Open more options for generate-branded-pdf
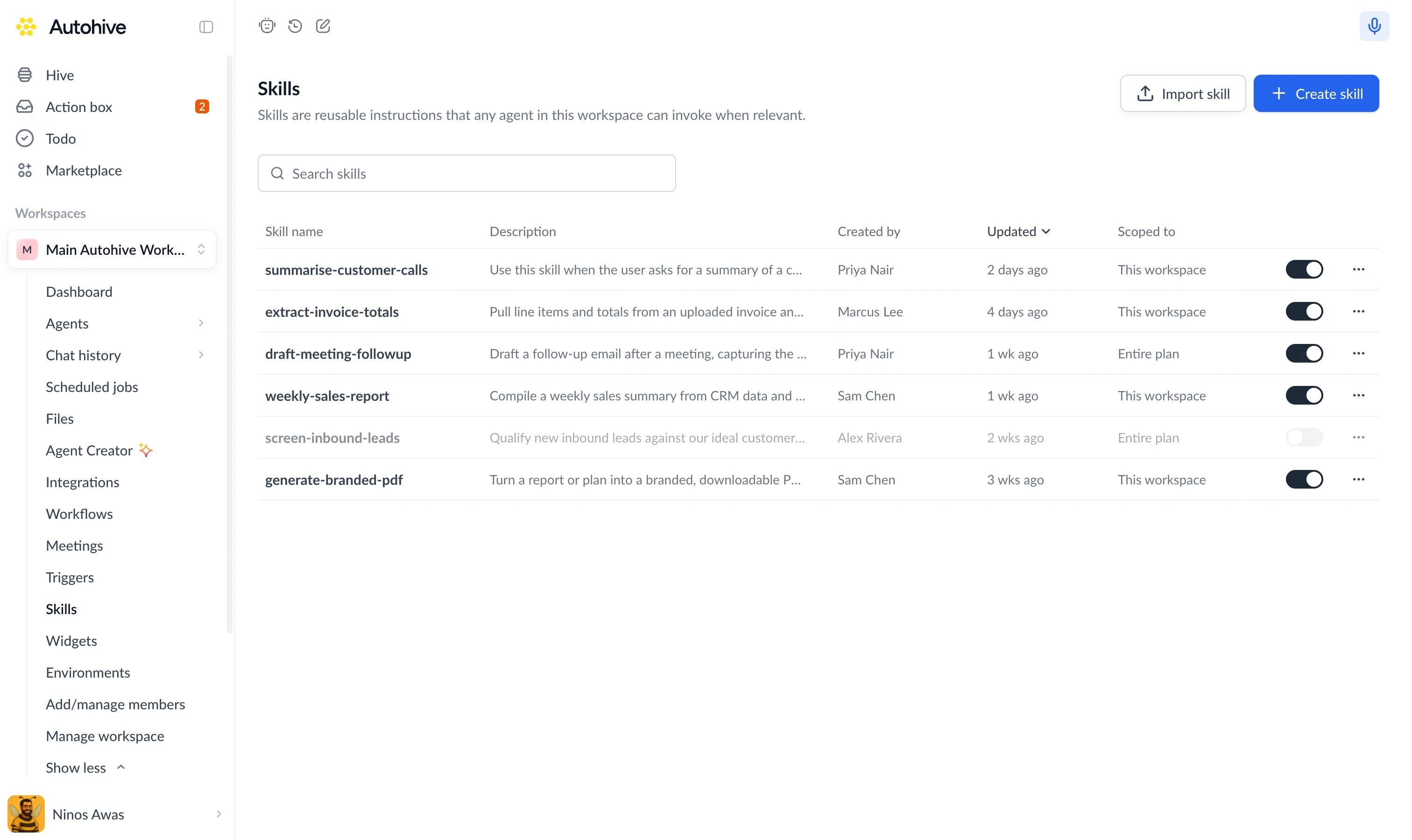 click(1358, 479)
